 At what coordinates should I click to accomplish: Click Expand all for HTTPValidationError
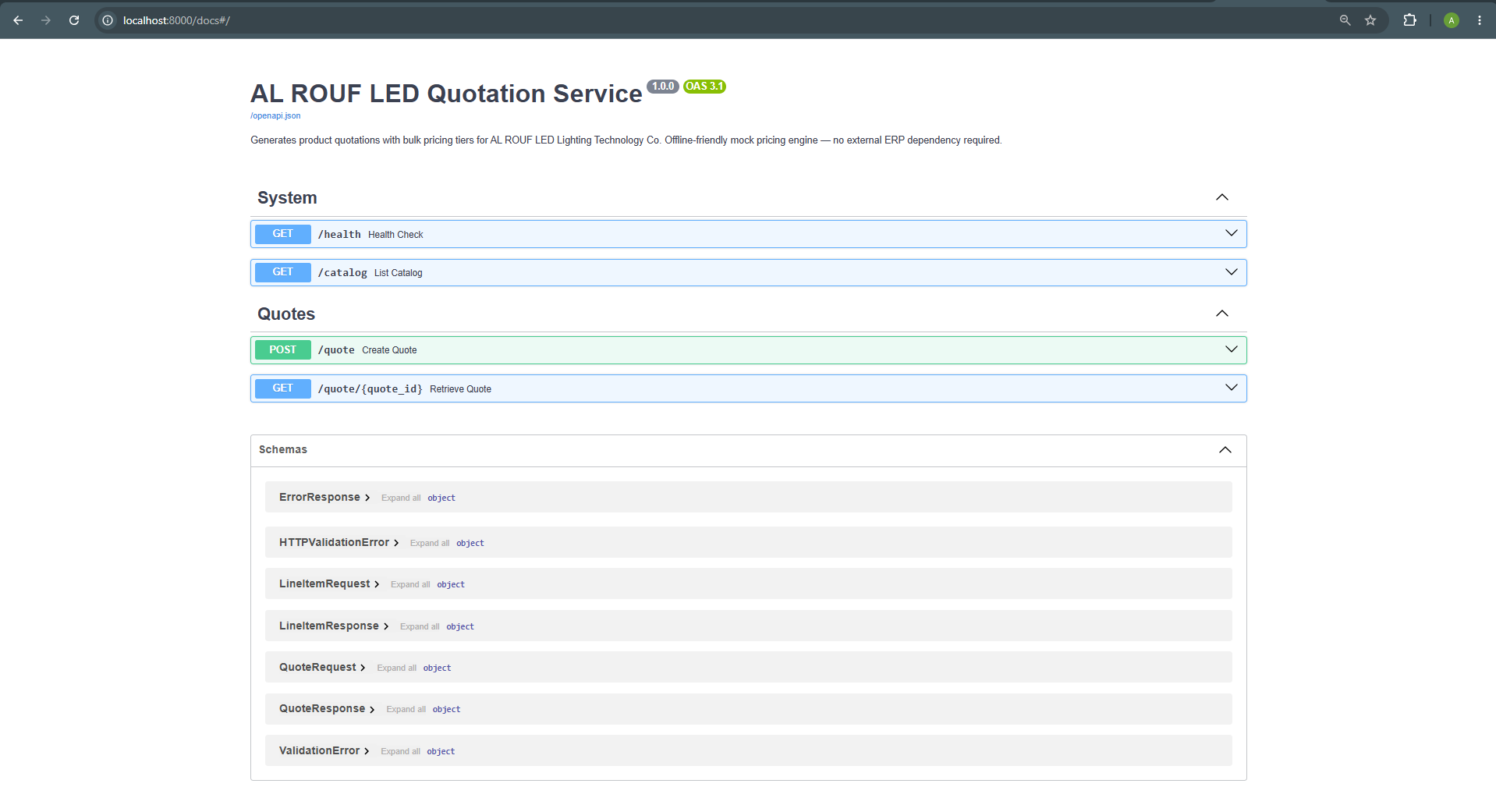430,543
